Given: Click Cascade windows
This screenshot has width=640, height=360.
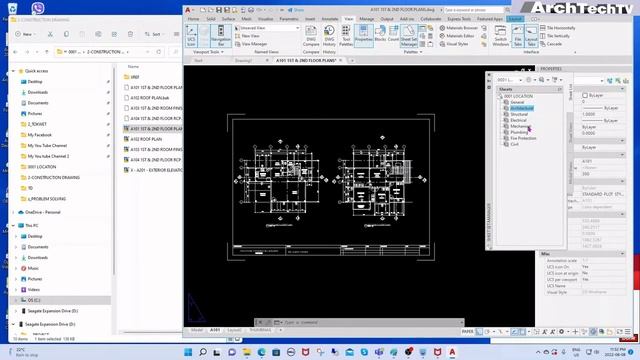Looking at the screenshot, I should click(551, 44).
